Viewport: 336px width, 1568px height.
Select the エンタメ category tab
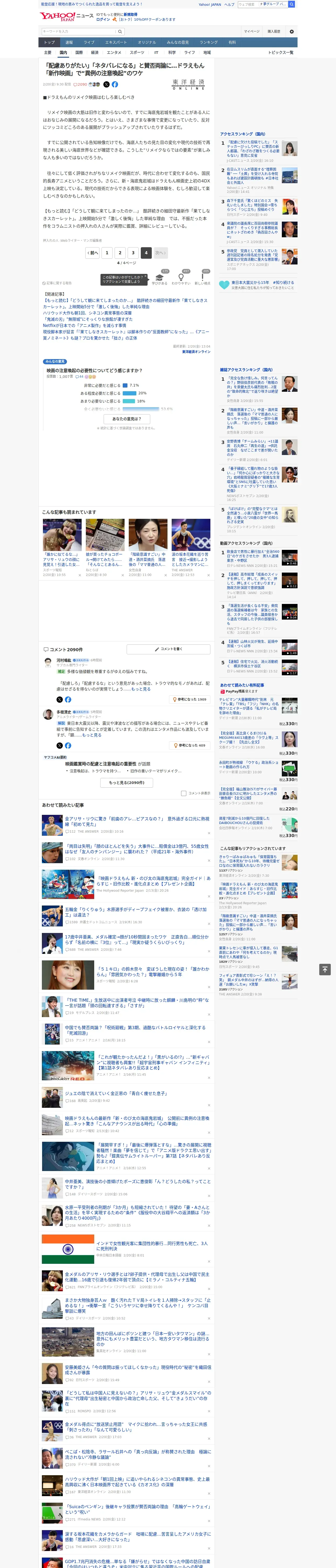pyautogui.click(x=114, y=52)
